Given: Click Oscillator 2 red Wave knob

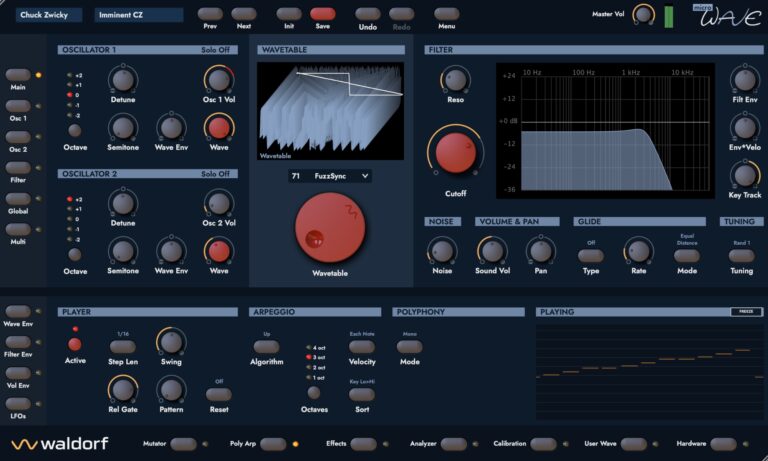Looking at the screenshot, I should click(219, 251).
